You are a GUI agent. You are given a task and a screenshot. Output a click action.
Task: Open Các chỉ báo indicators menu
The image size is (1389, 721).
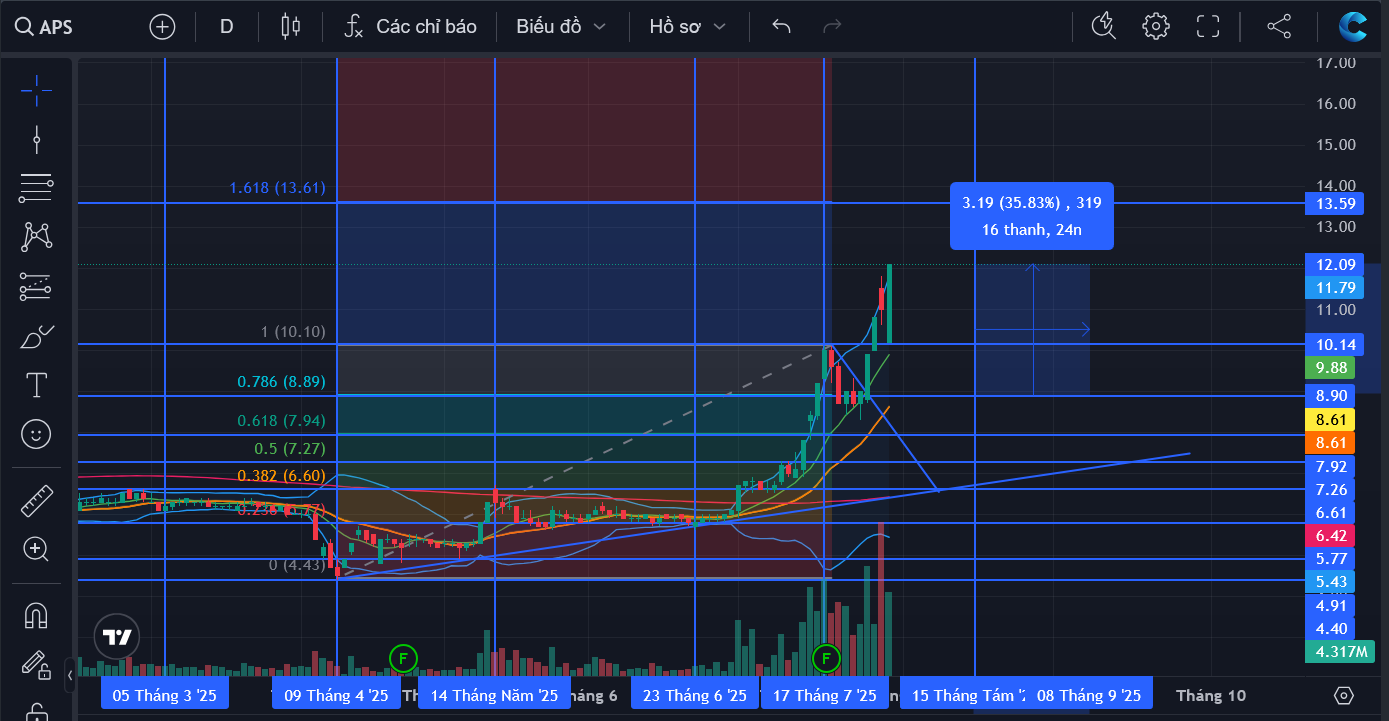click(410, 27)
